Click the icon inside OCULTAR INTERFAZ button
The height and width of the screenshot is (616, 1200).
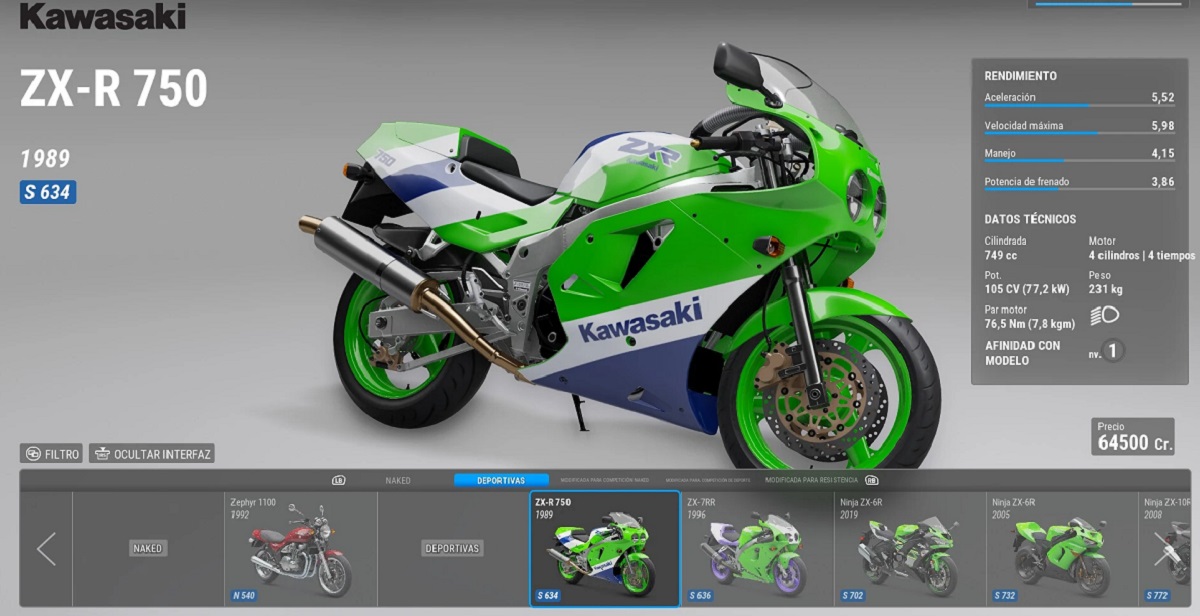[x=101, y=454]
